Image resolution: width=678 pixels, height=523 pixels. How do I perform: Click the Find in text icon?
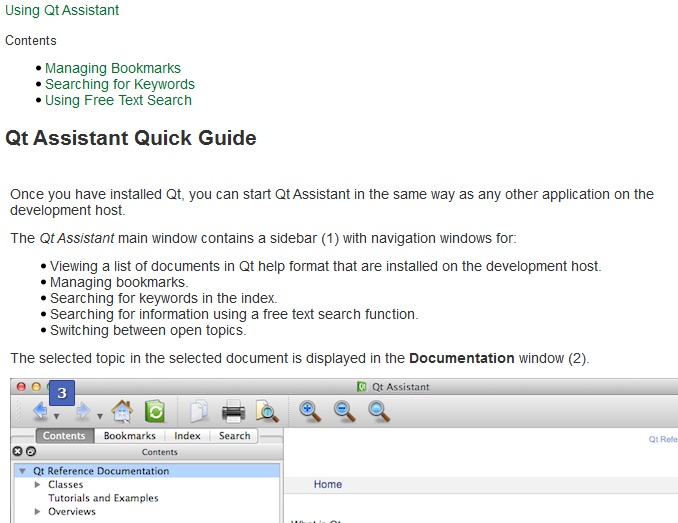coord(266,411)
